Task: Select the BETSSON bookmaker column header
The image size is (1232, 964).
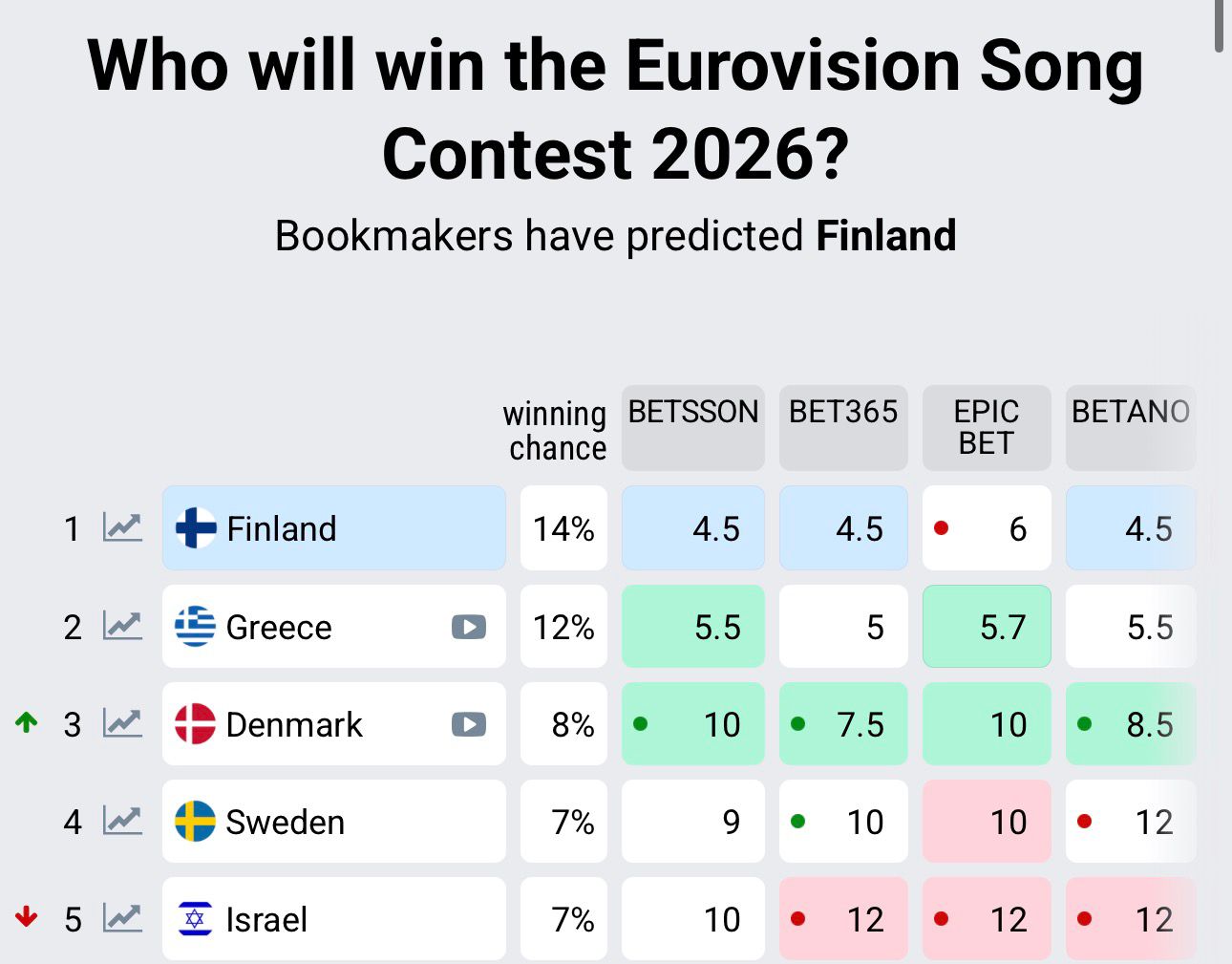Action: pos(692,427)
